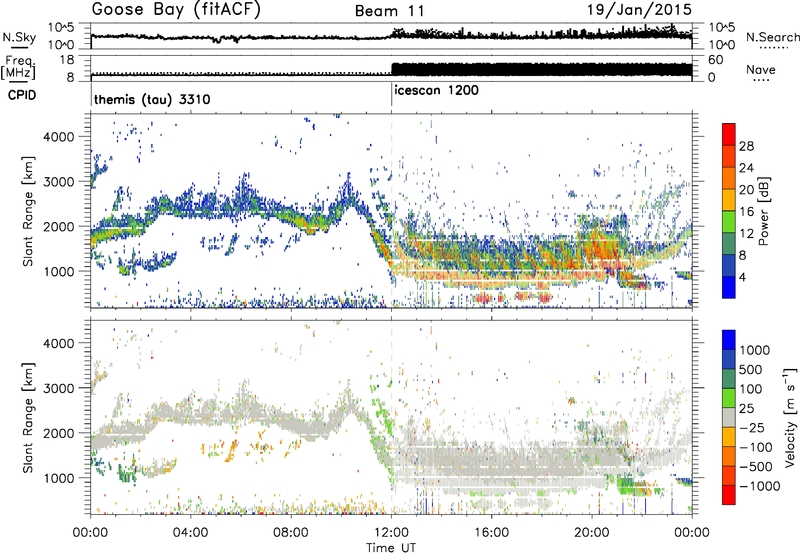This screenshot has width=800, height=554.
Task: Click the 'icescan 1200' label
Action: click(x=436, y=90)
